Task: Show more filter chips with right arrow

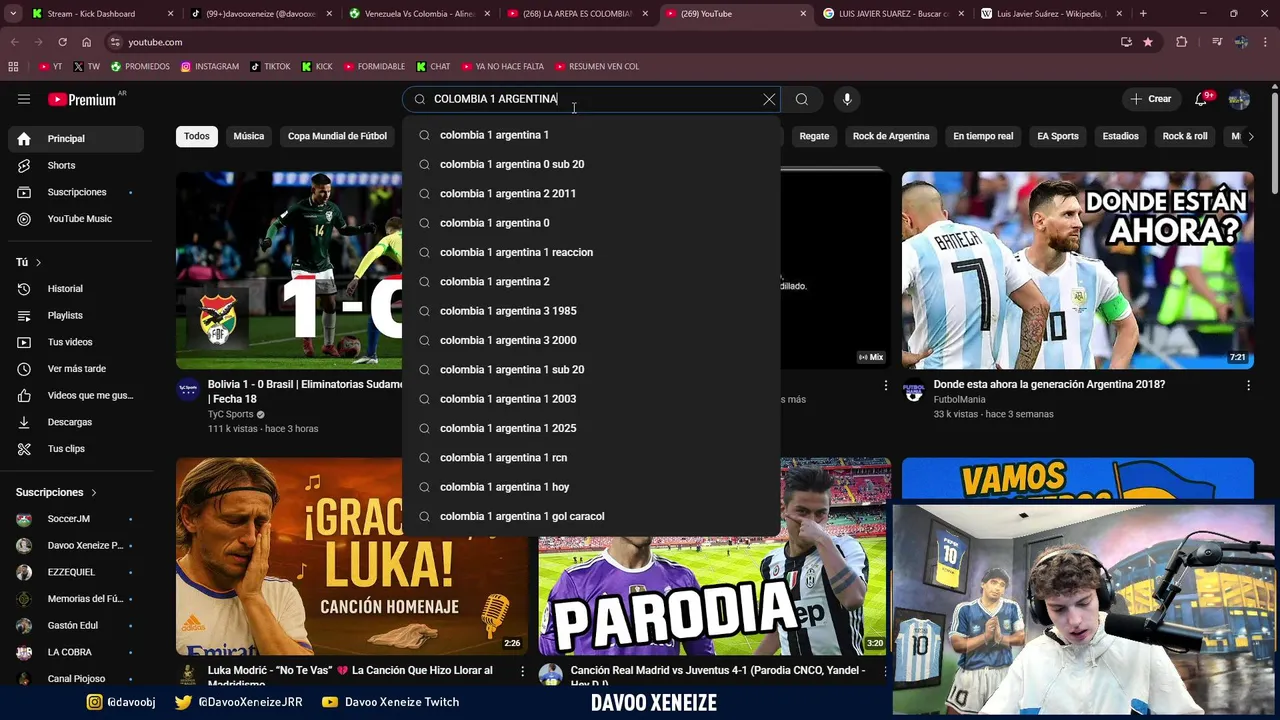Action: click(x=1250, y=136)
